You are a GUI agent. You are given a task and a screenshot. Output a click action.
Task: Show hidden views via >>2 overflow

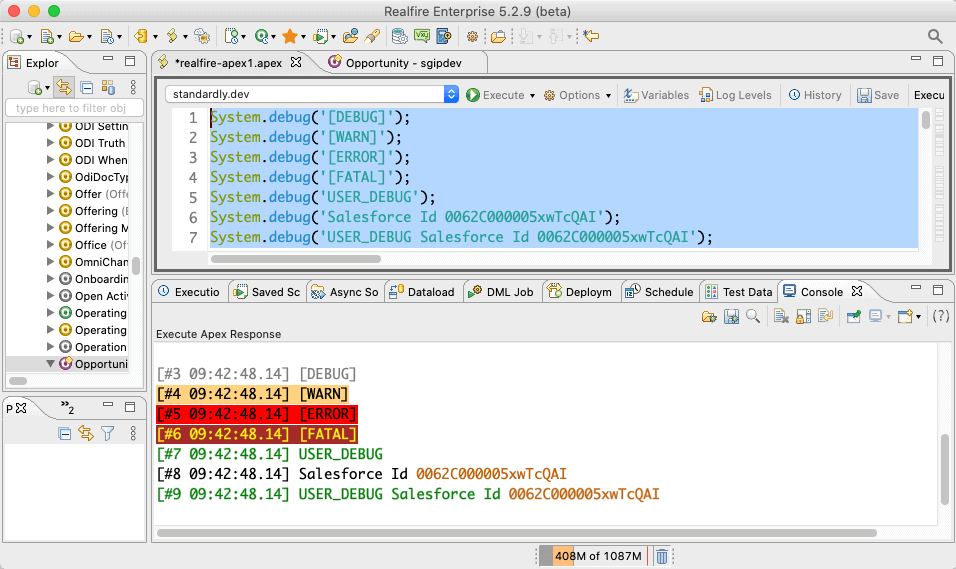tap(67, 407)
